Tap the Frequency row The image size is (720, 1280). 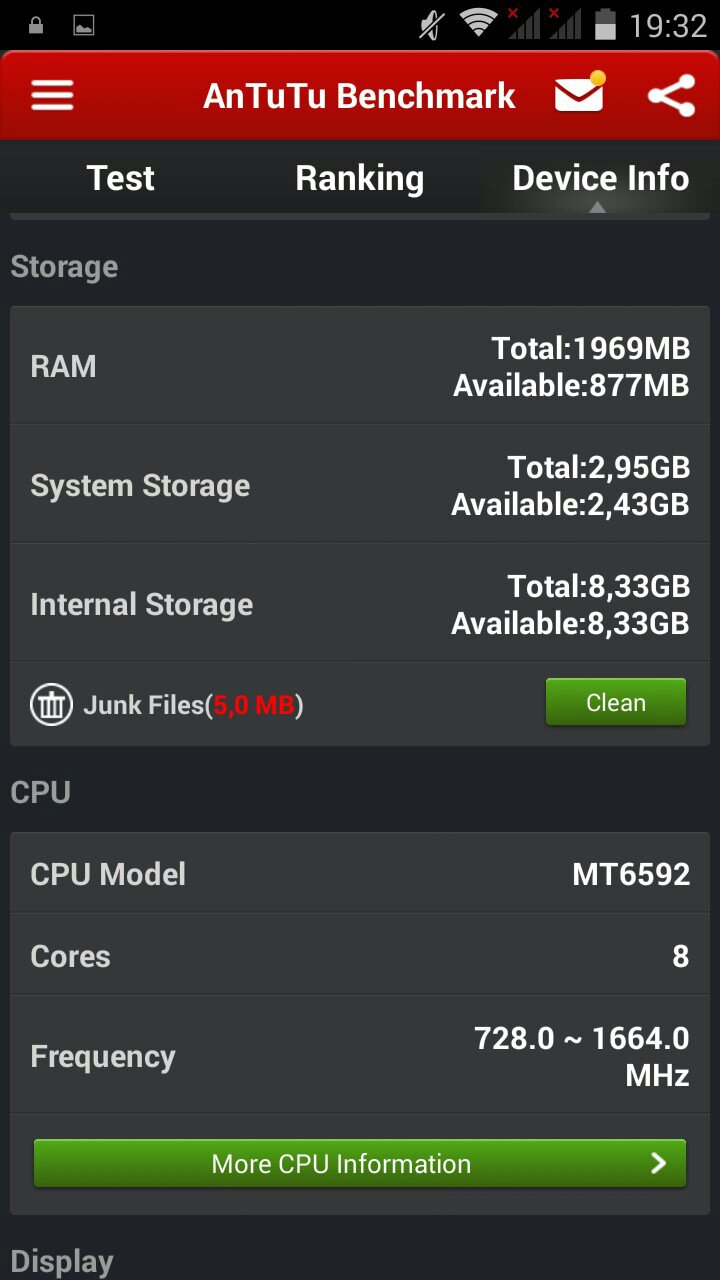(360, 1056)
